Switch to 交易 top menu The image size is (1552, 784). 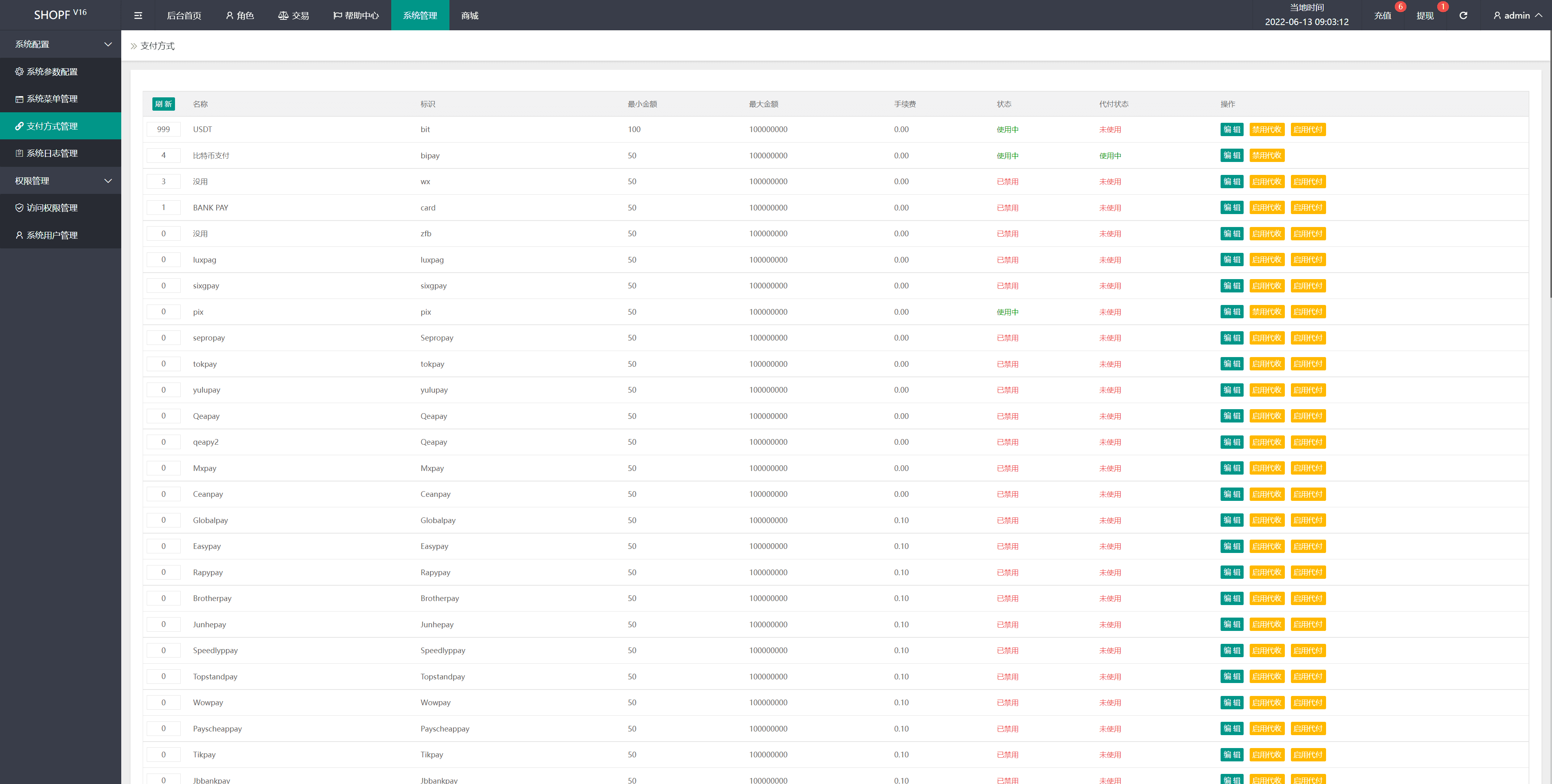[293, 16]
